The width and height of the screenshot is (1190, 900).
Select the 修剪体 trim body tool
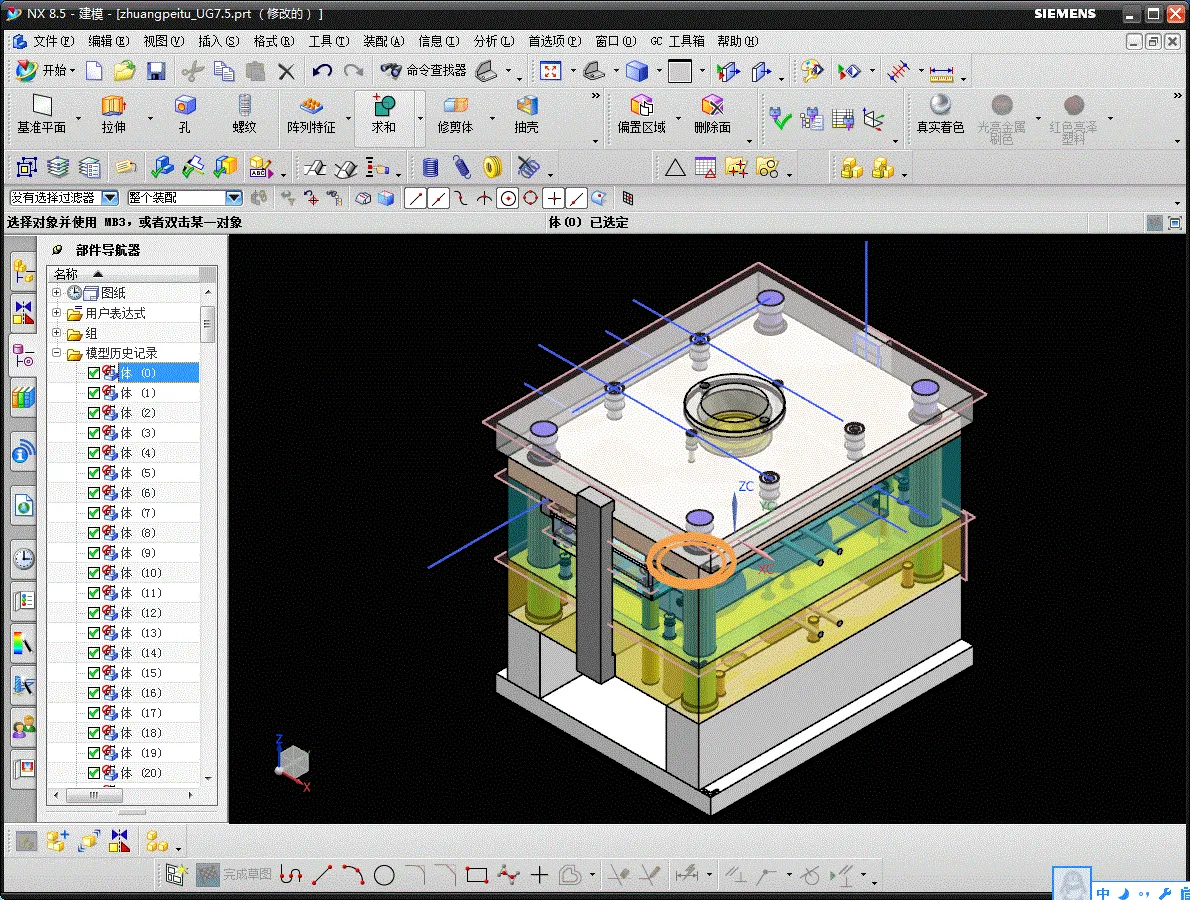[455, 115]
